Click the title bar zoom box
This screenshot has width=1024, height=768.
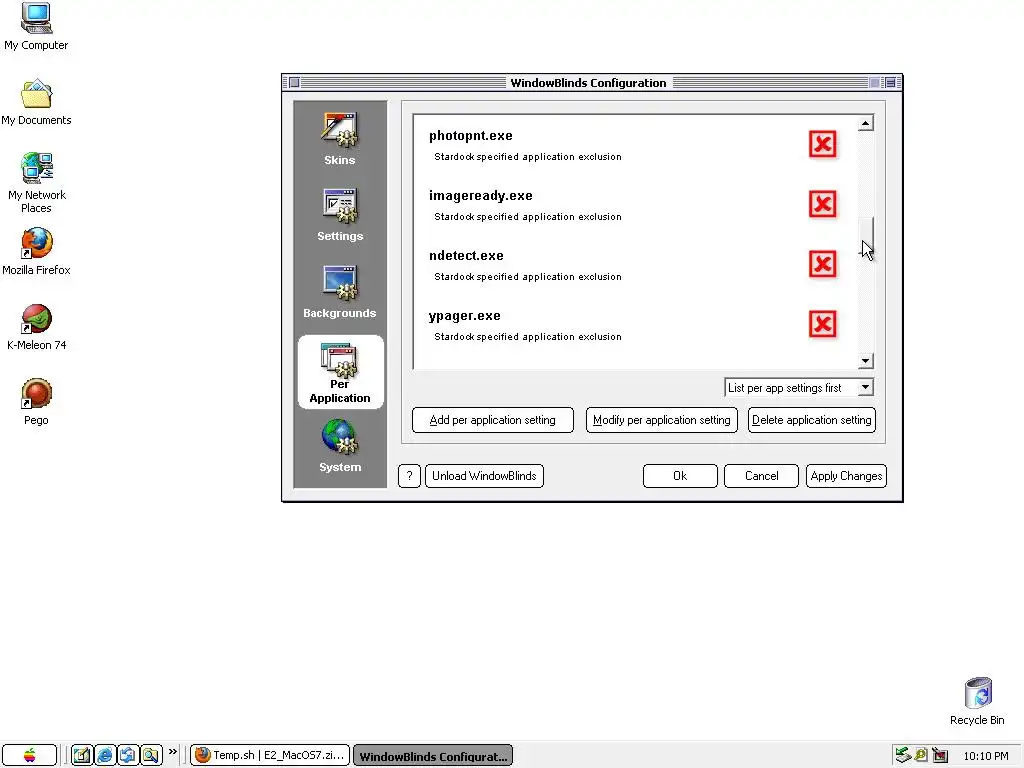pyautogui.click(x=874, y=82)
